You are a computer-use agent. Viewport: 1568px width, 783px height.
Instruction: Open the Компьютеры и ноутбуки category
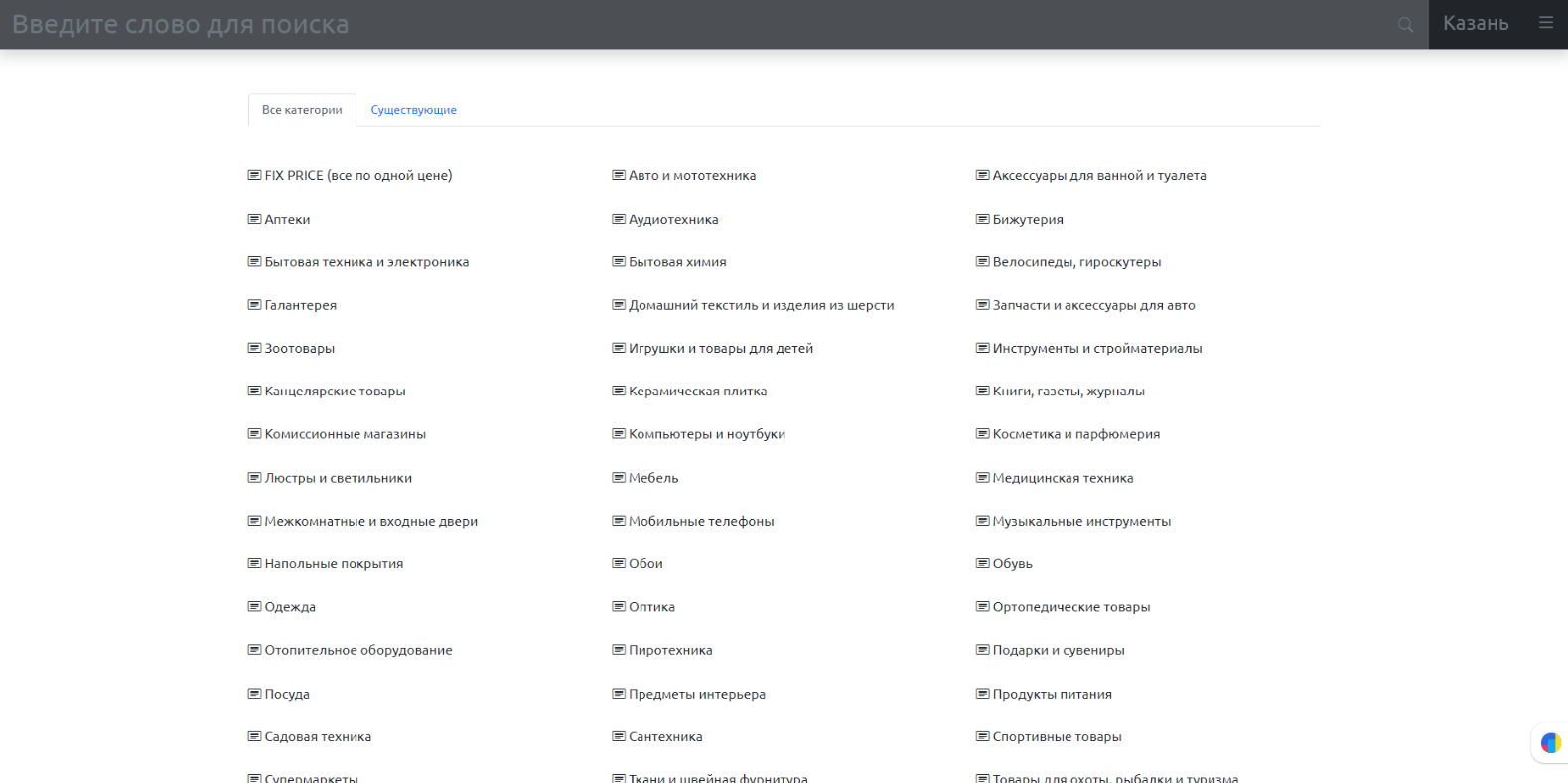pyautogui.click(x=706, y=434)
